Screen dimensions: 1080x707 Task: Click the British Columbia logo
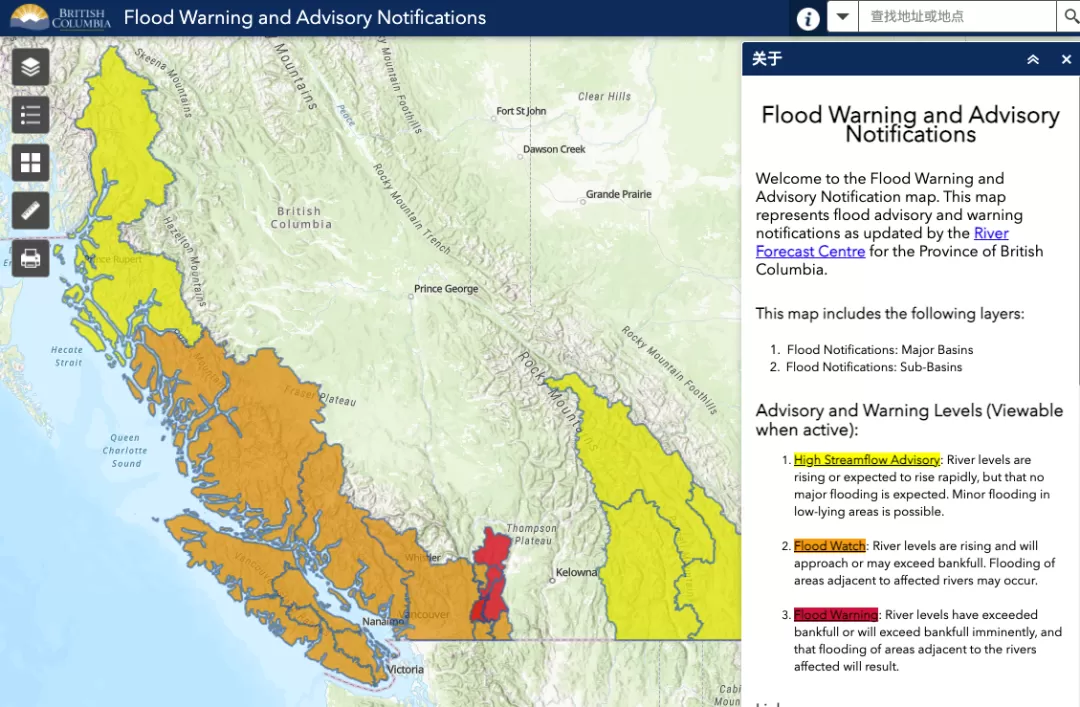[x=61, y=17]
